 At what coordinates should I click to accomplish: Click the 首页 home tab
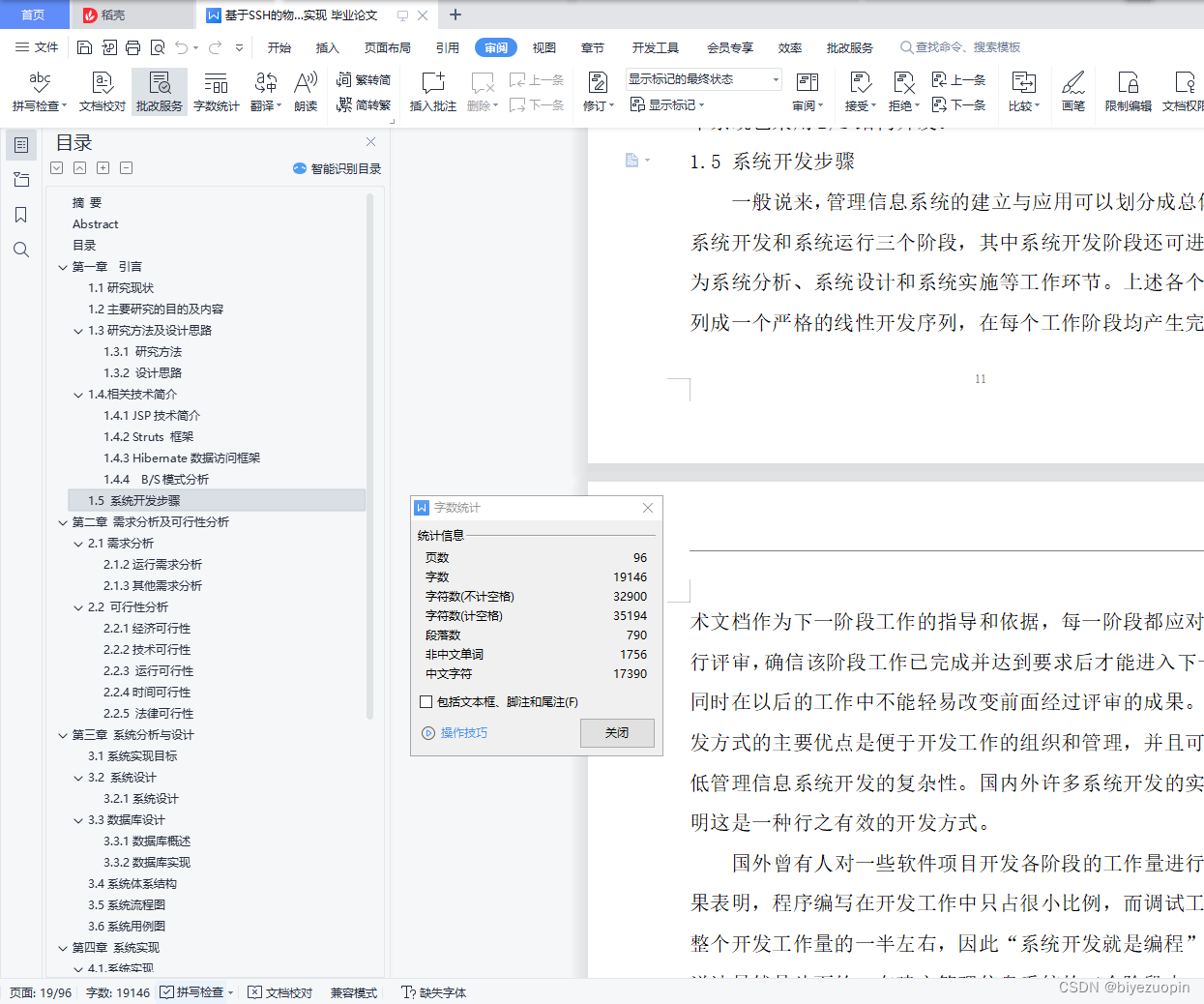[x=34, y=15]
